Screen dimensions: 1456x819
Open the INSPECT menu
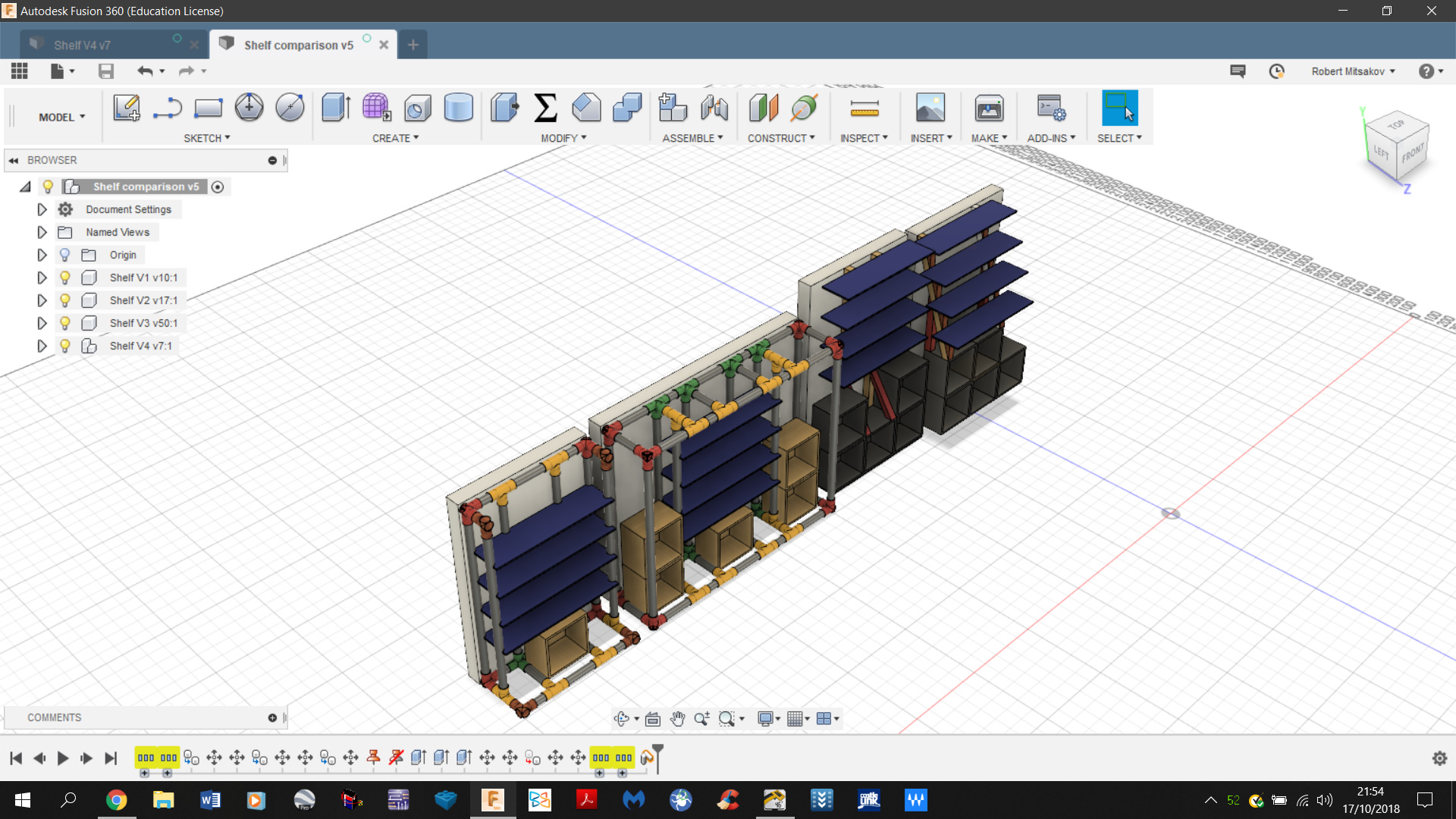[x=864, y=138]
